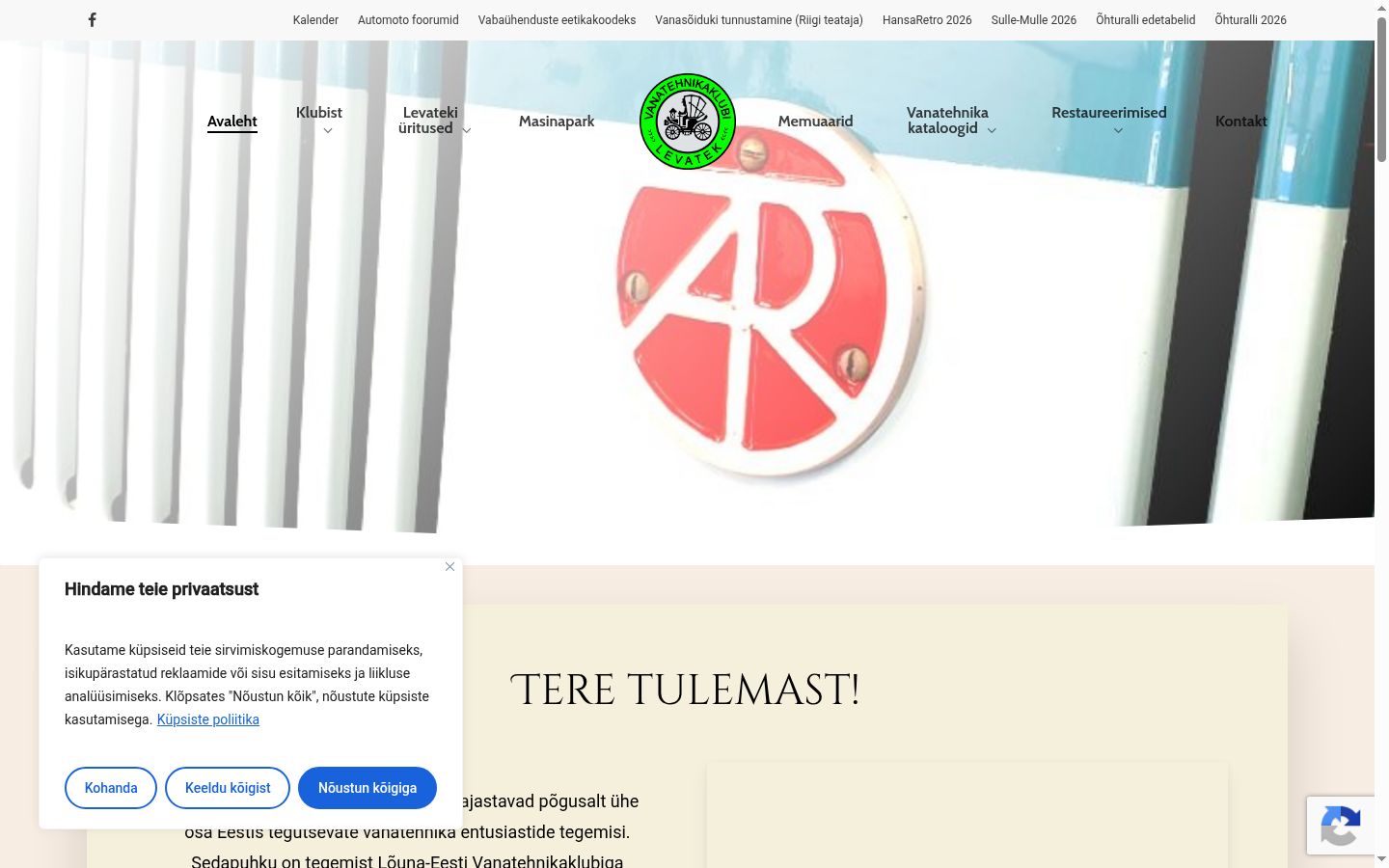Viewport: 1389px width, 868px height.
Task: Accept cookies with Nõustun kõigiga
Action: click(368, 788)
